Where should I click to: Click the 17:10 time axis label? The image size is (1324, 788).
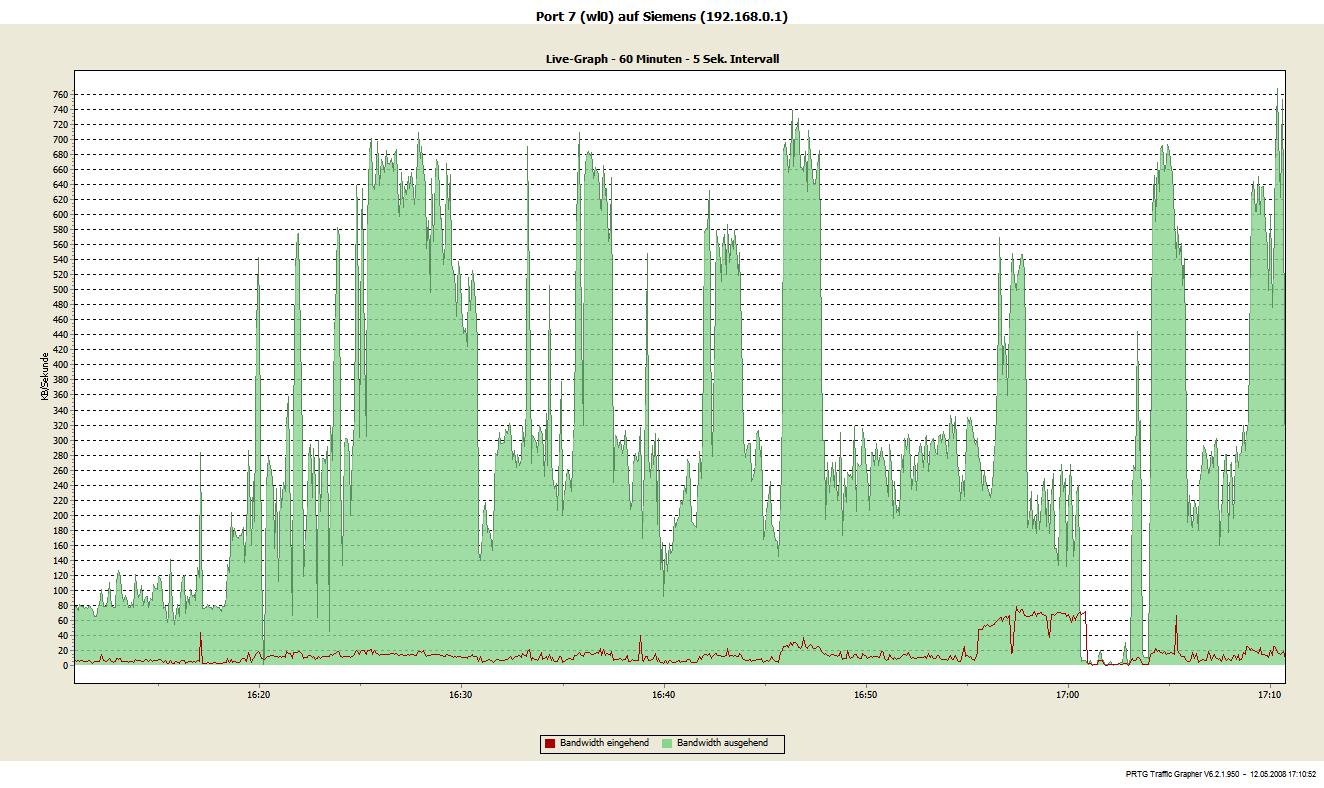click(x=1269, y=694)
